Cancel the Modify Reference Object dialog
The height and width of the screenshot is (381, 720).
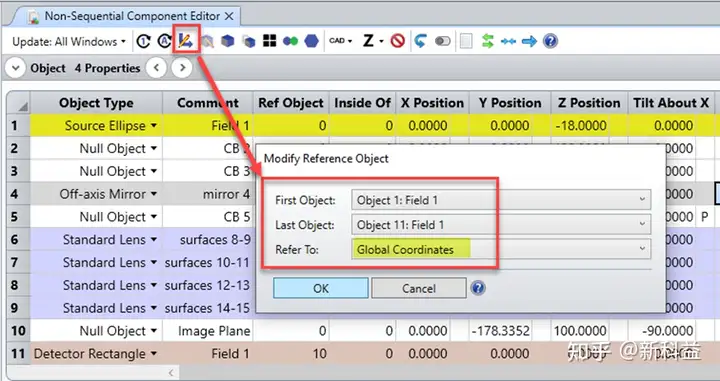click(419, 288)
